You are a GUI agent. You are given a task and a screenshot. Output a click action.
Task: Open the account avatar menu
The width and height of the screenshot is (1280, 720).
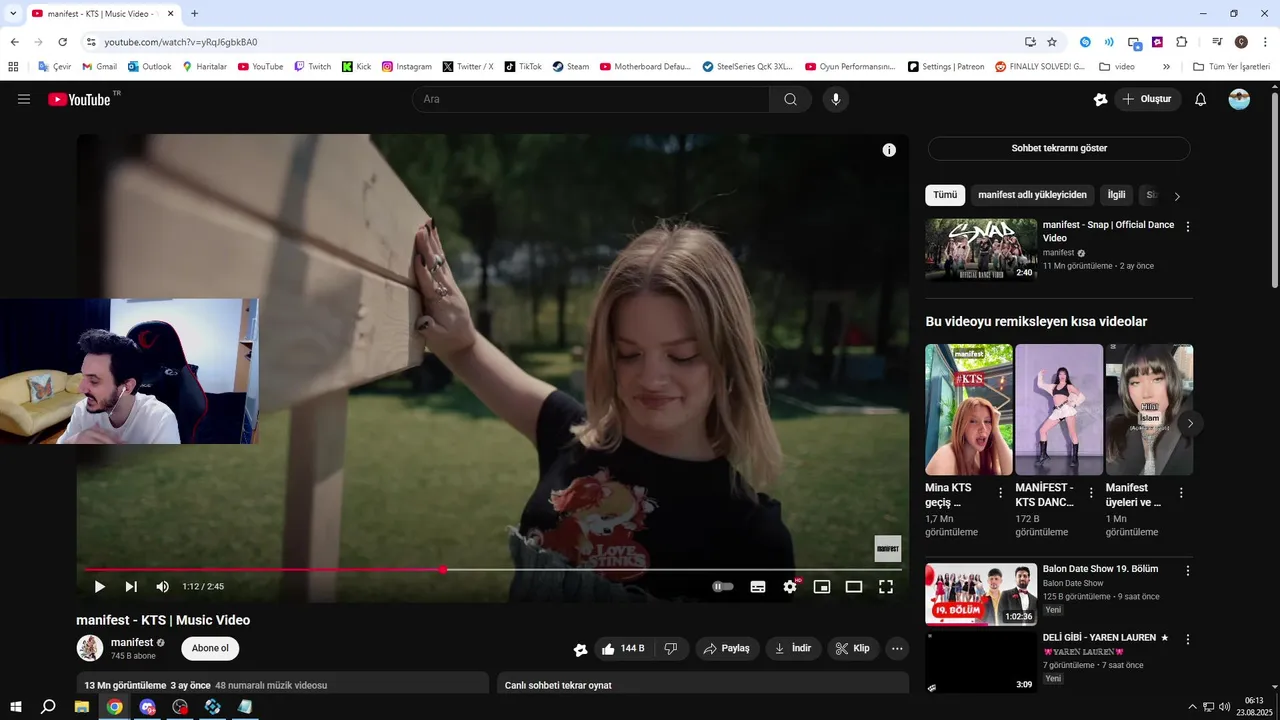pyautogui.click(x=1239, y=99)
